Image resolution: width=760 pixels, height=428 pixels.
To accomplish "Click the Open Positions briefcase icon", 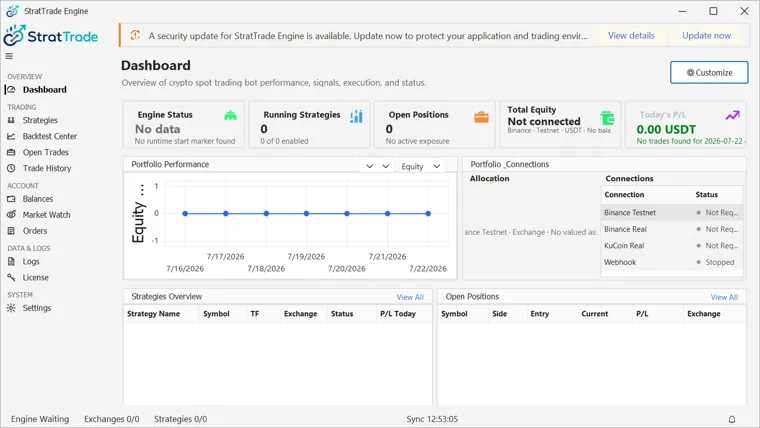I will [x=481, y=117].
